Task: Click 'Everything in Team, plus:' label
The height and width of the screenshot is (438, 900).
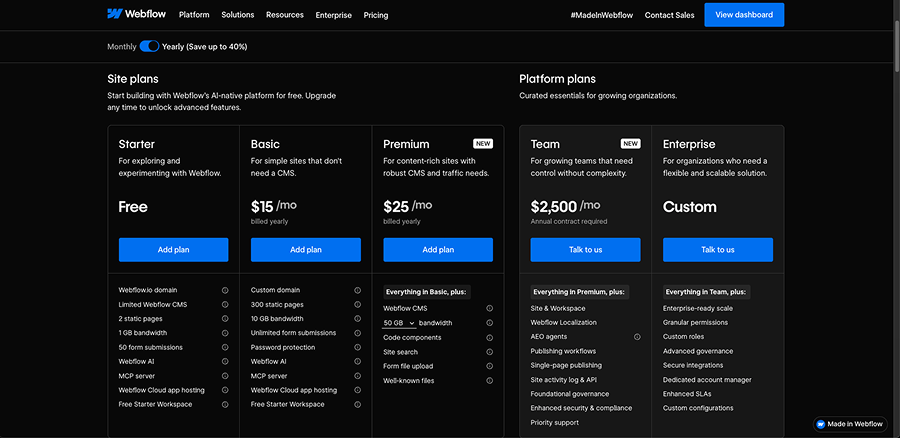Action: 707,292
